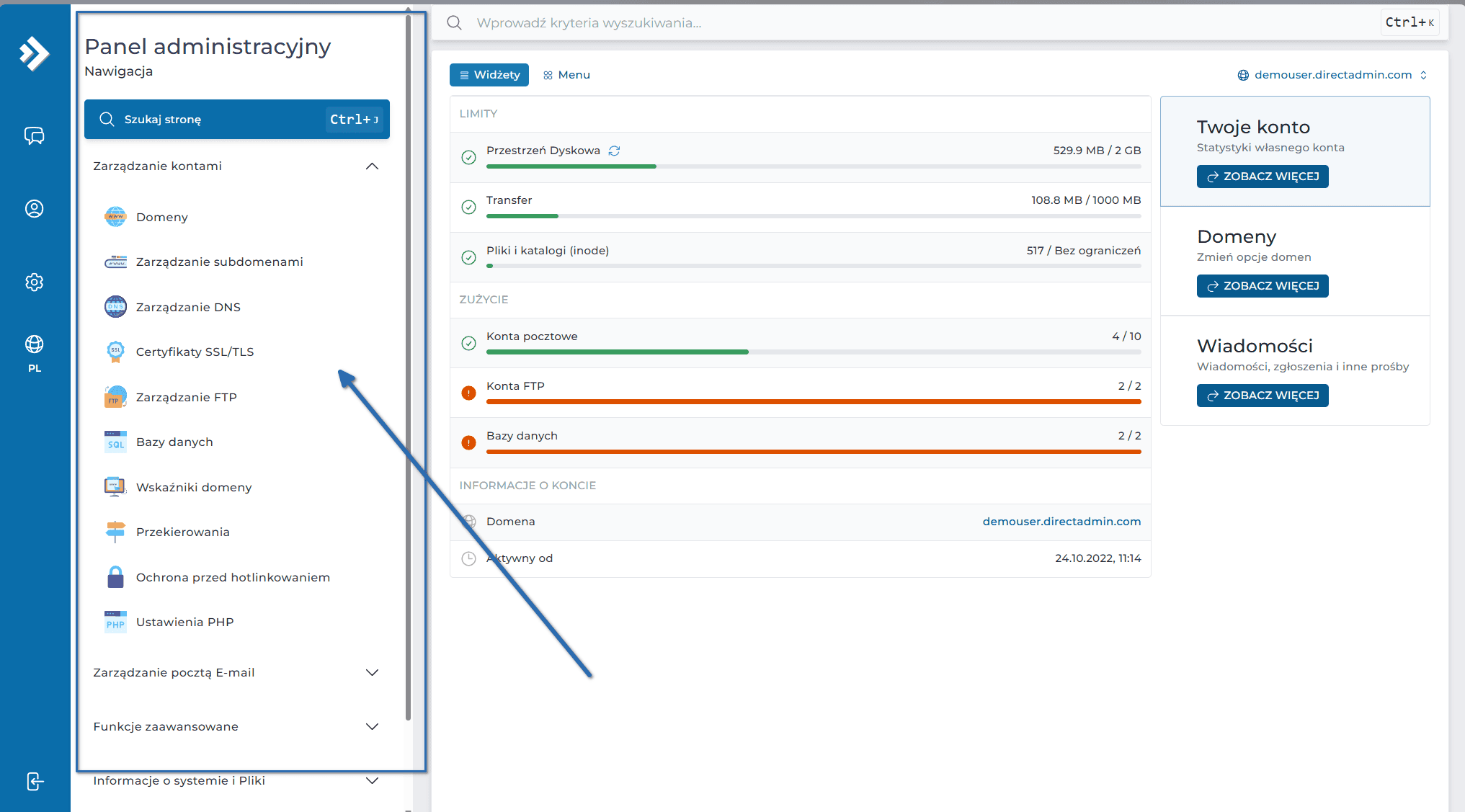Open the settings gear icon in sidebar
The width and height of the screenshot is (1465, 812).
[35, 282]
